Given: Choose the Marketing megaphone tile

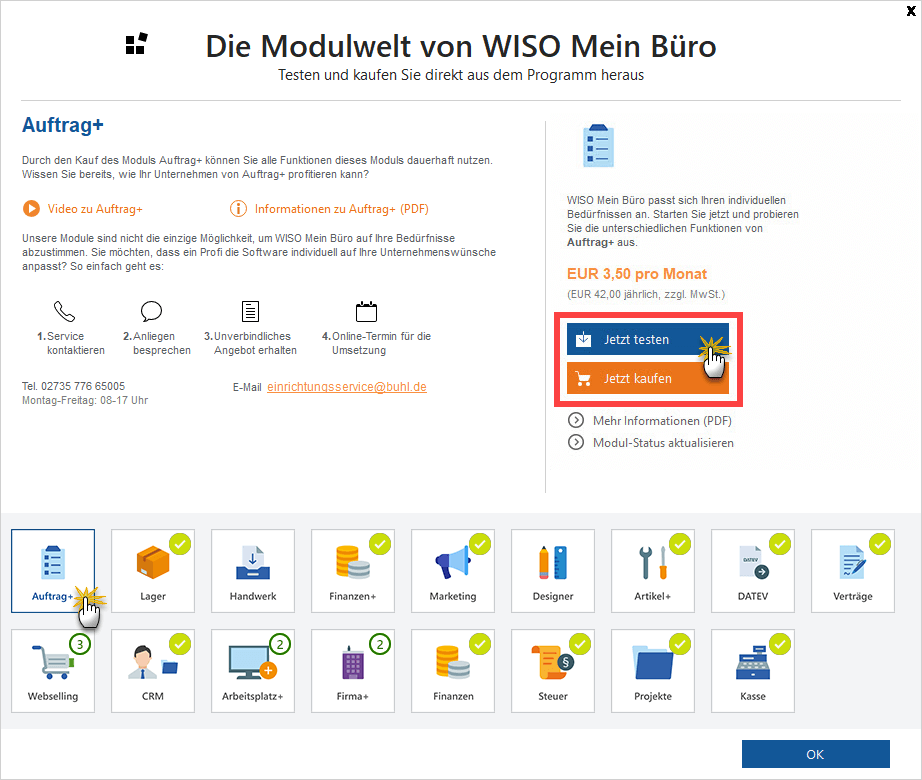Looking at the screenshot, I should pos(453,571).
